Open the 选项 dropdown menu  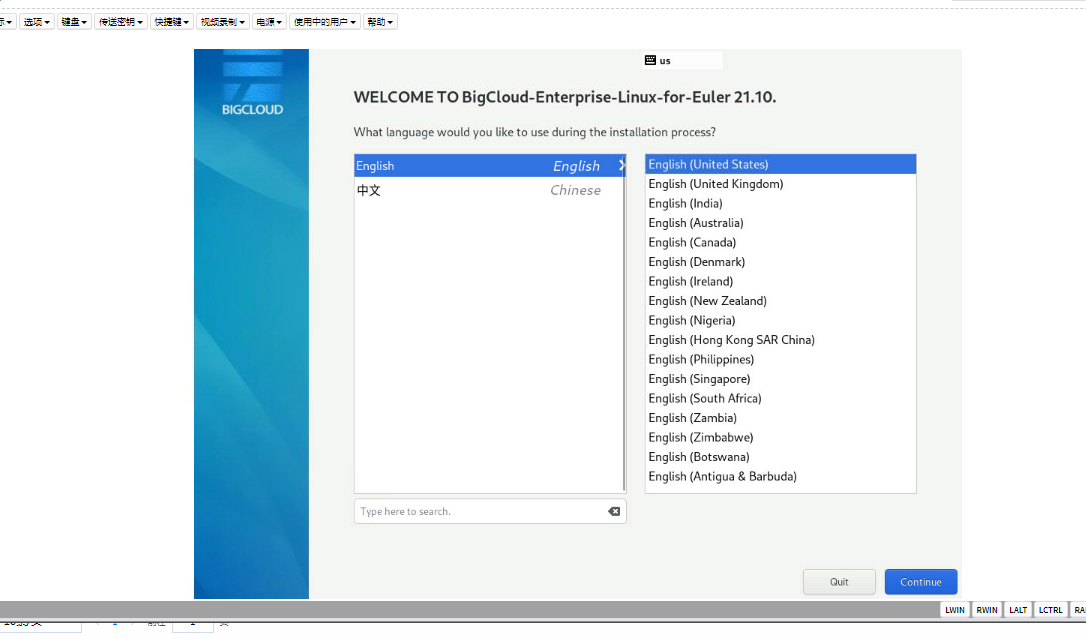coord(37,21)
